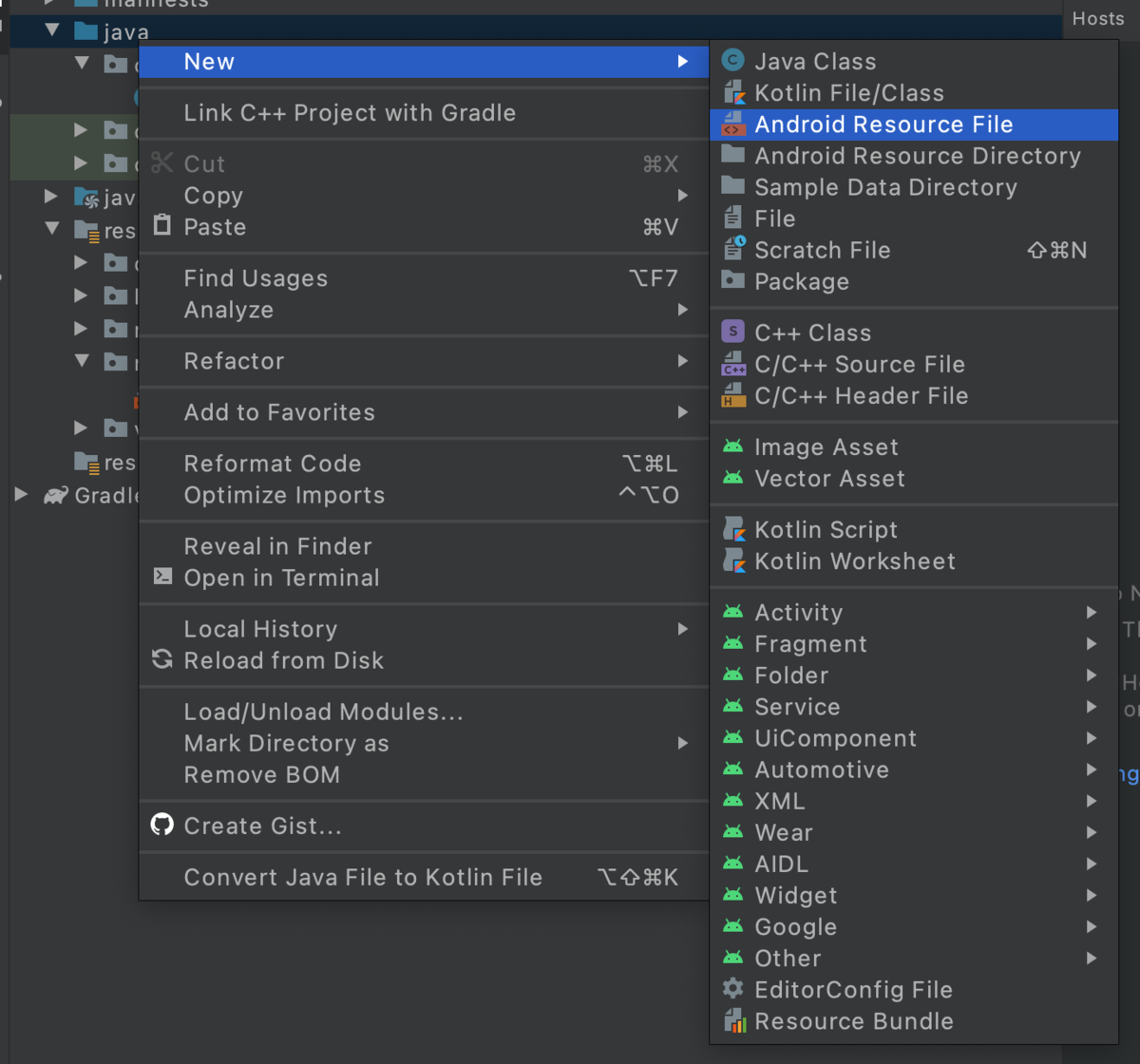The width and height of the screenshot is (1140, 1064).
Task: Click the Resource Bundle icon
Action: point(733,1020)
